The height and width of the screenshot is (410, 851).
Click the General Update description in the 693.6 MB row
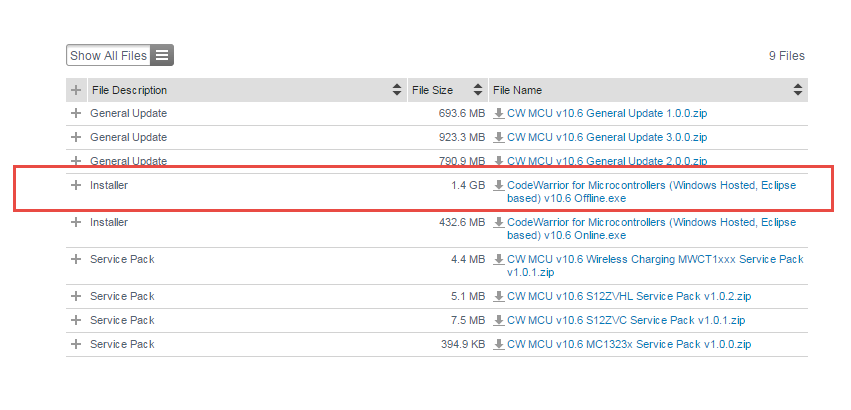point(129,113)
